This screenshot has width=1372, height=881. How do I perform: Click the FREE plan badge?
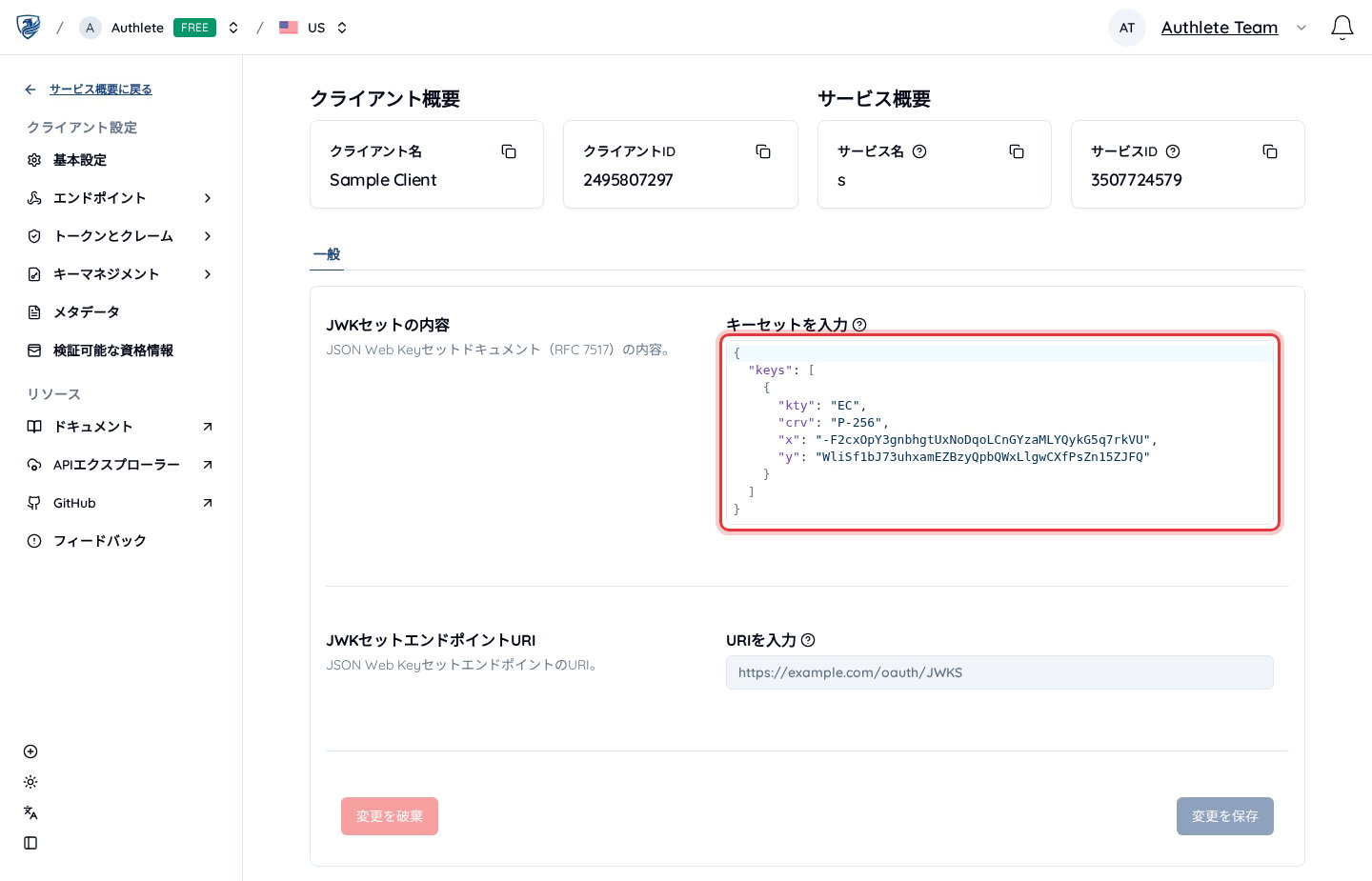pyautogui.click(x=194, y=28)
